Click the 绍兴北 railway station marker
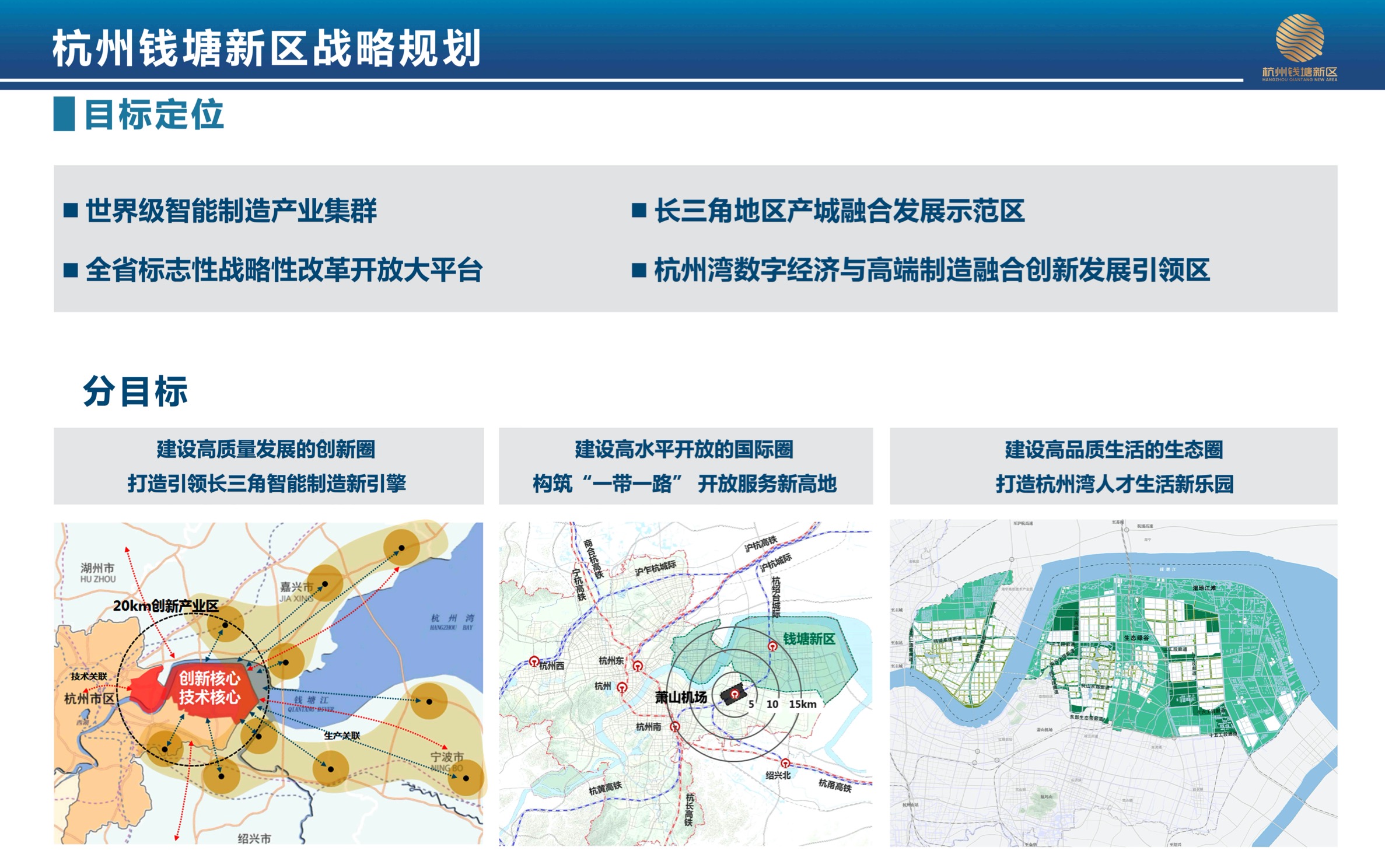 click(785, 763)
